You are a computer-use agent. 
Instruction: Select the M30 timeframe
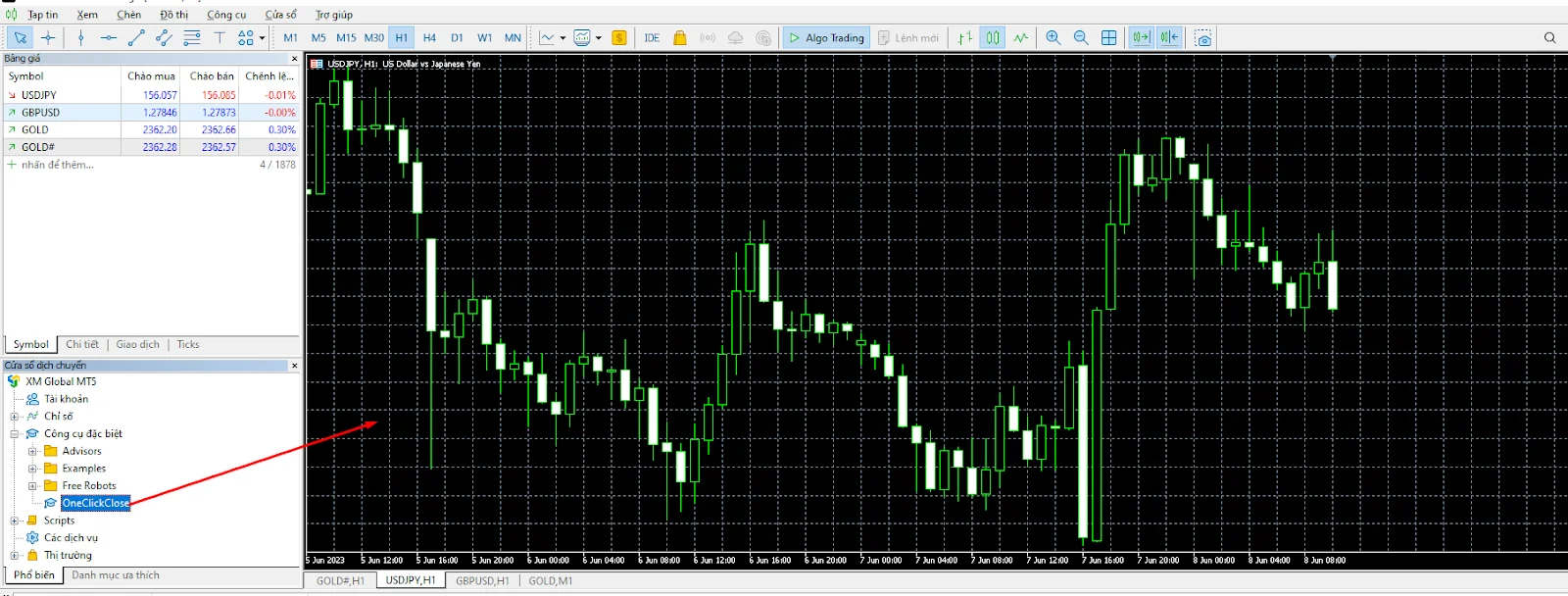pos(374,37)
